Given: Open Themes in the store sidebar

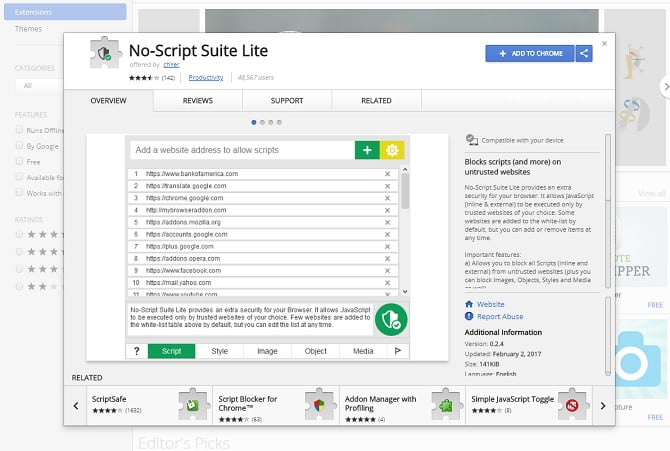Looking at the screenshot, I should tap(28, 29).
